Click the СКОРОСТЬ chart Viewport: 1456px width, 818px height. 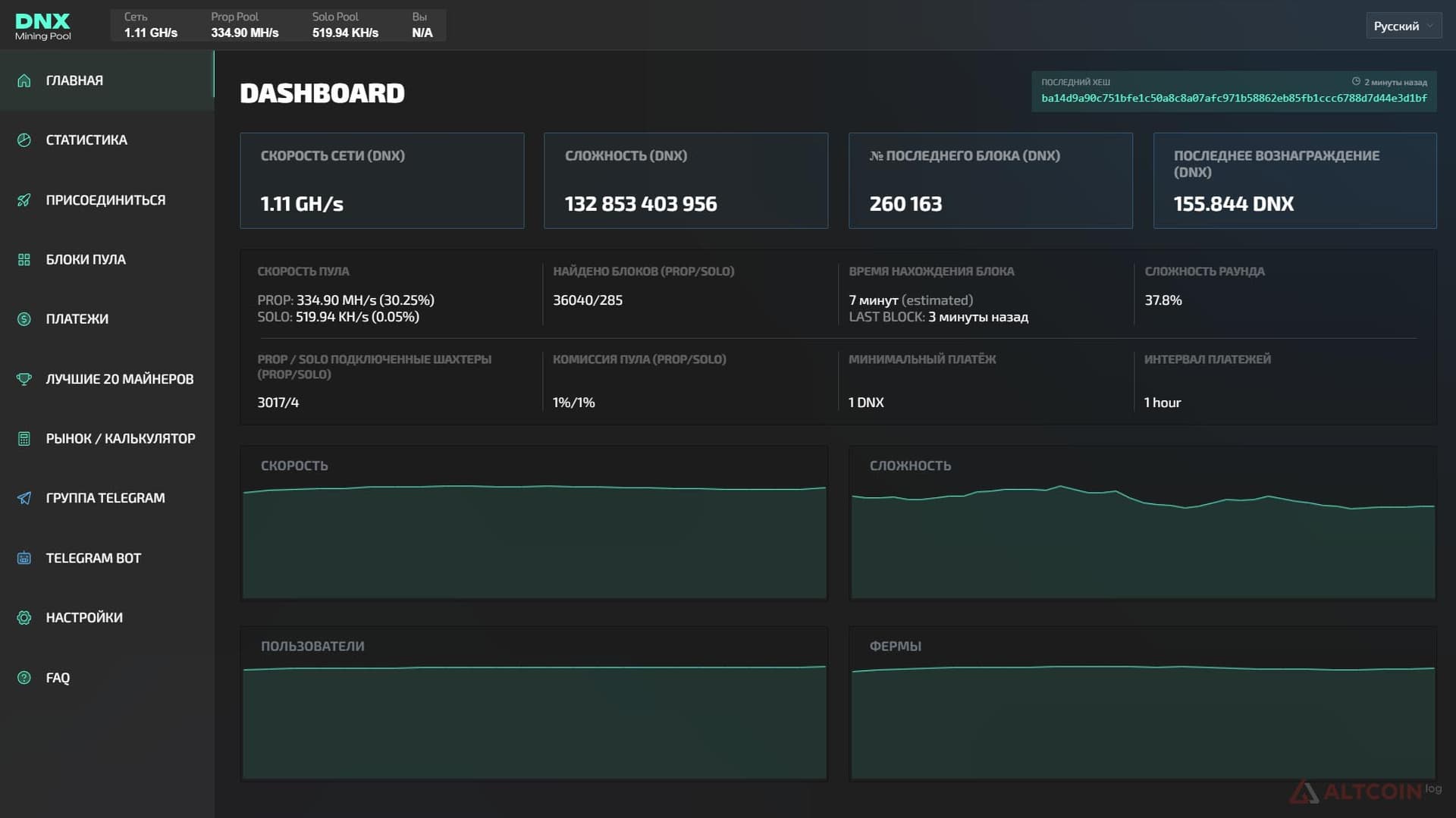[534, 523]
